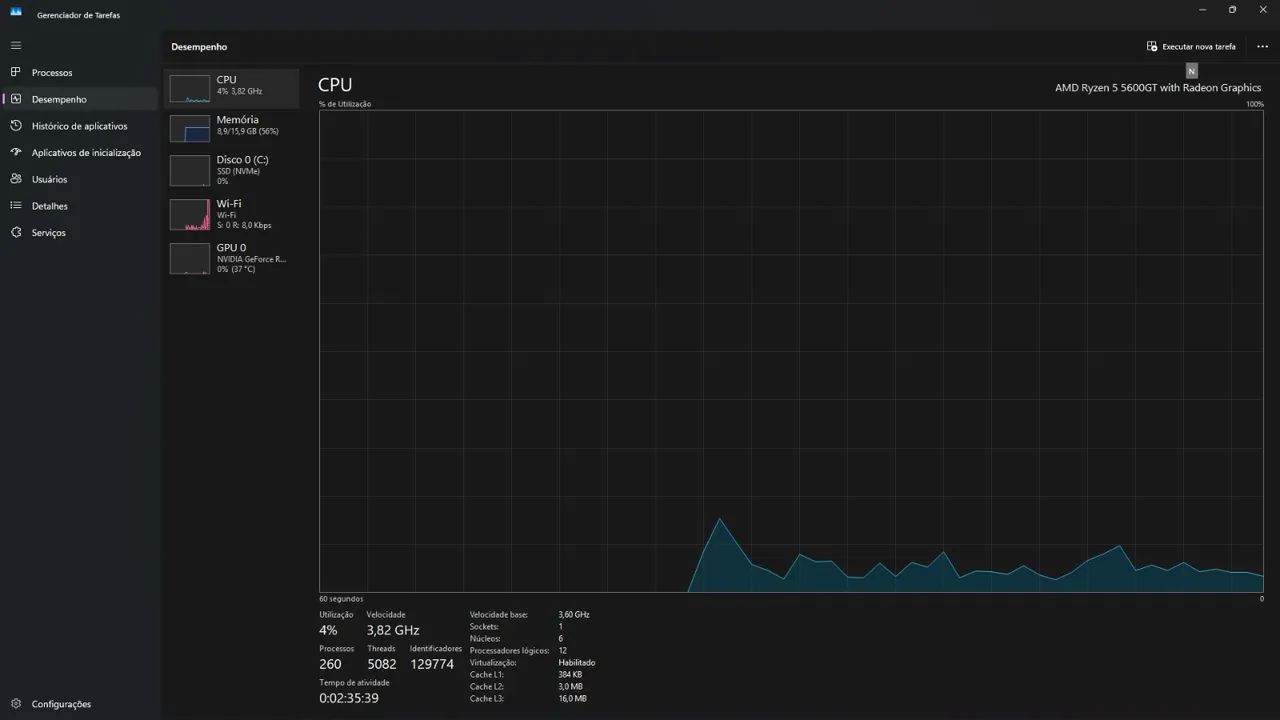
Task: Click the 3,82 GHz speed value
Action: click(393, 630)
